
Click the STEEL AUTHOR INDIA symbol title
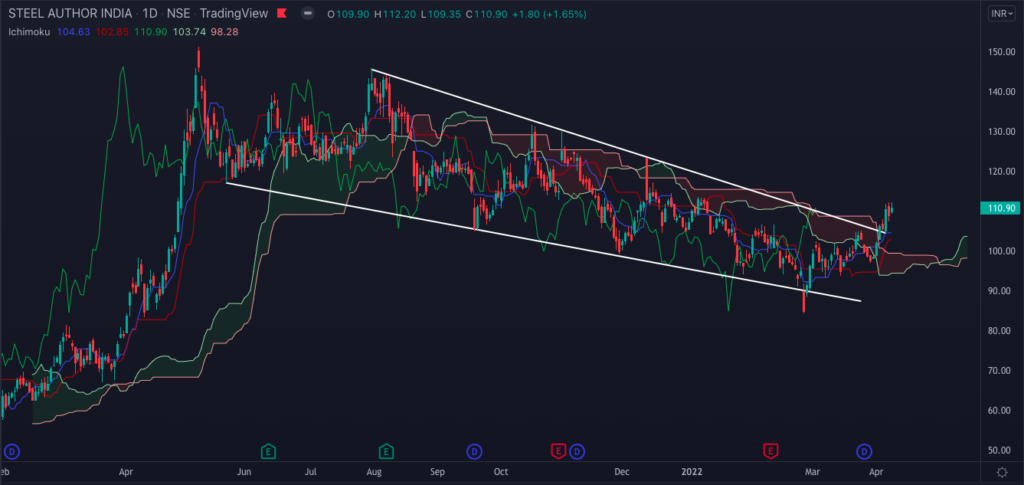point(69,14)
